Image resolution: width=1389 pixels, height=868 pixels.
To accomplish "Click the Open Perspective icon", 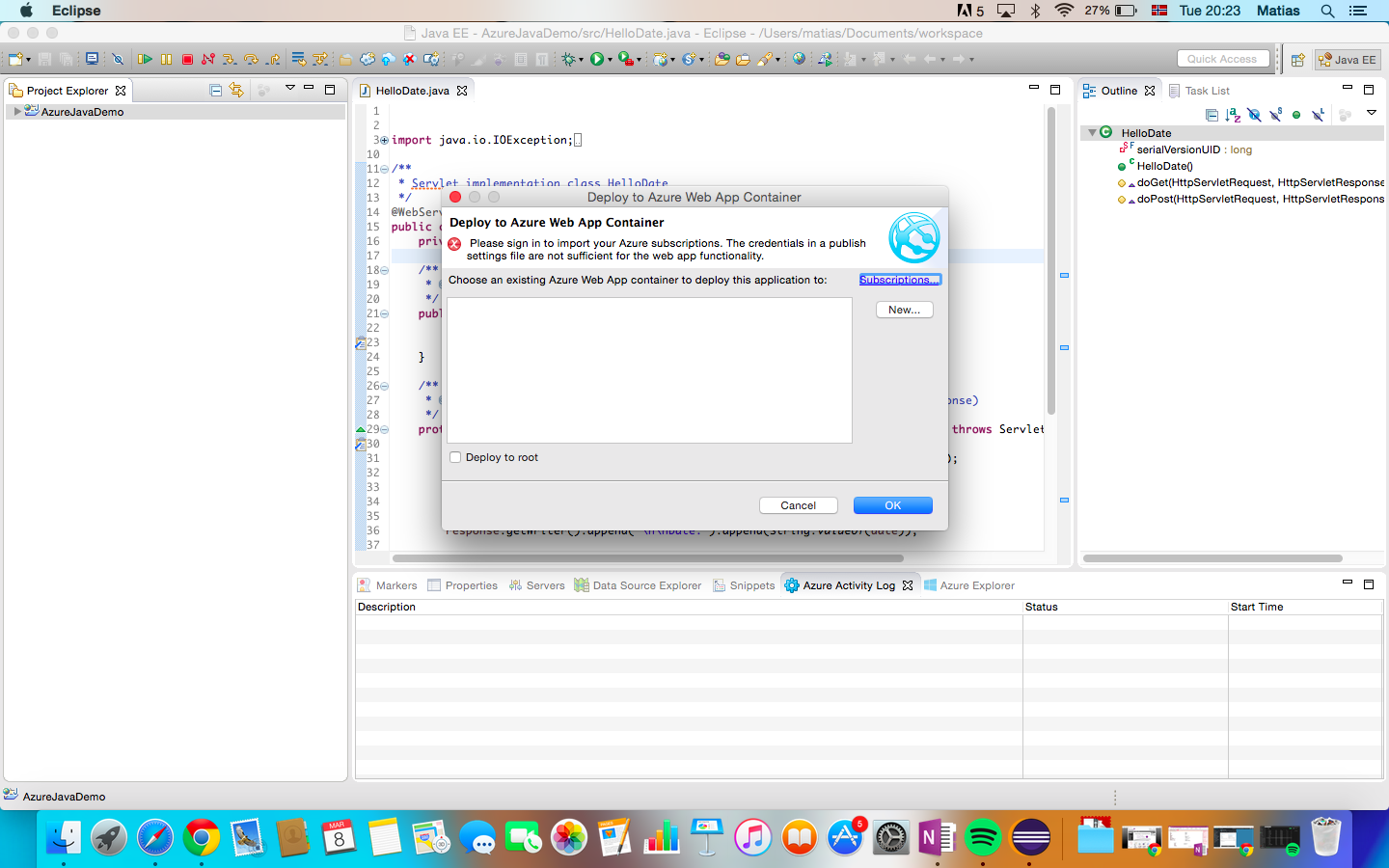I will [1298, 60].
